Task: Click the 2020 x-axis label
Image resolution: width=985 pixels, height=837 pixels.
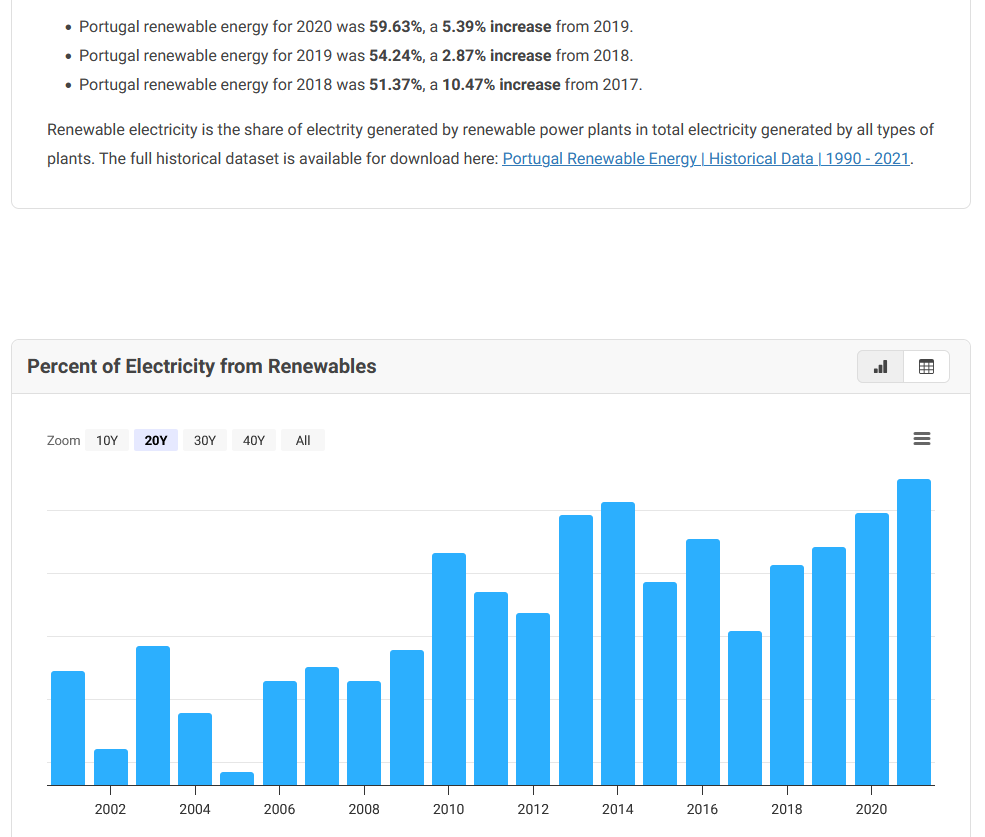Action: pos(871,809)
